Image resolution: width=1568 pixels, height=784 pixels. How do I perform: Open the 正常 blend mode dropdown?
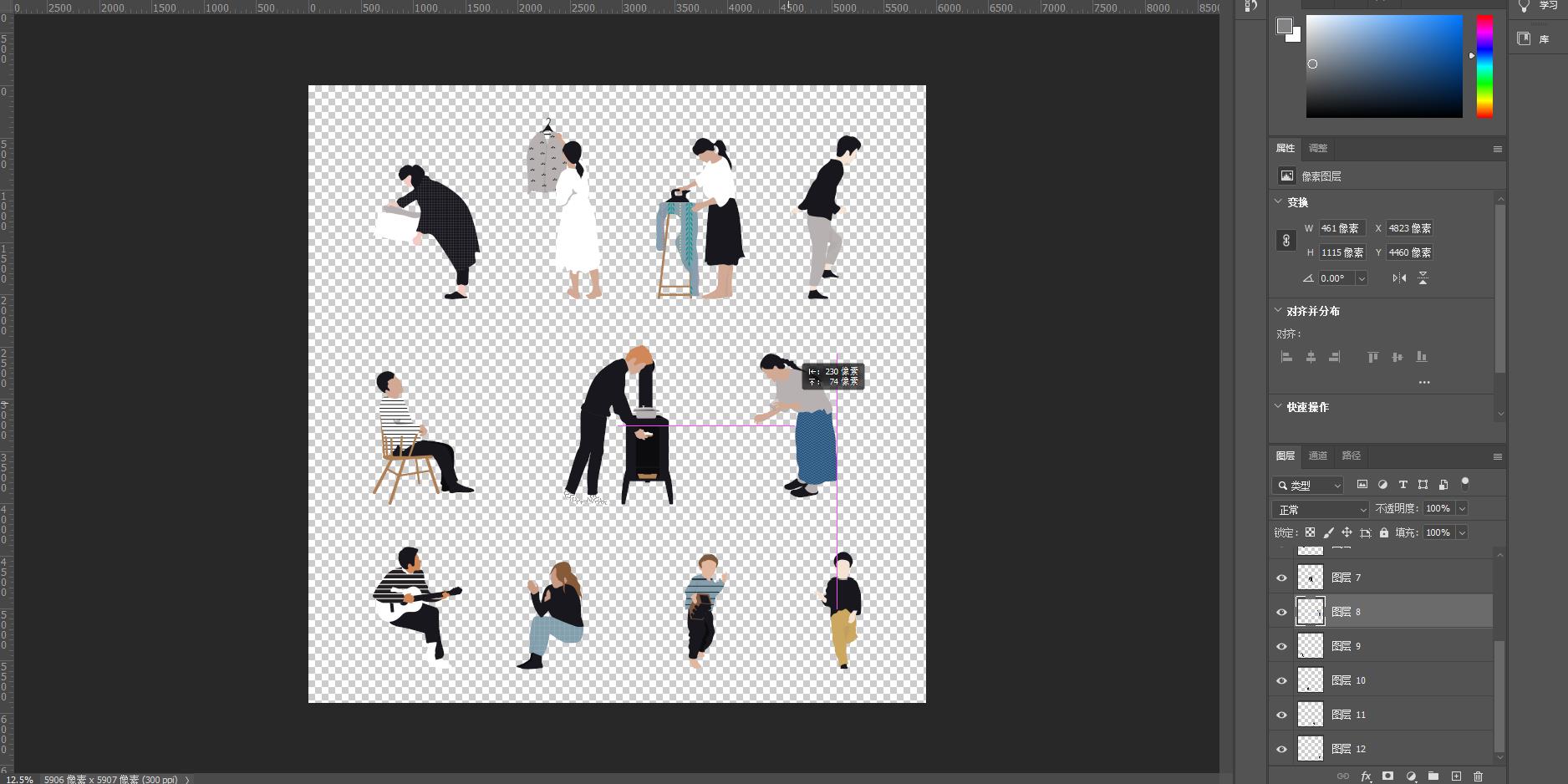tap(1321, 509)
